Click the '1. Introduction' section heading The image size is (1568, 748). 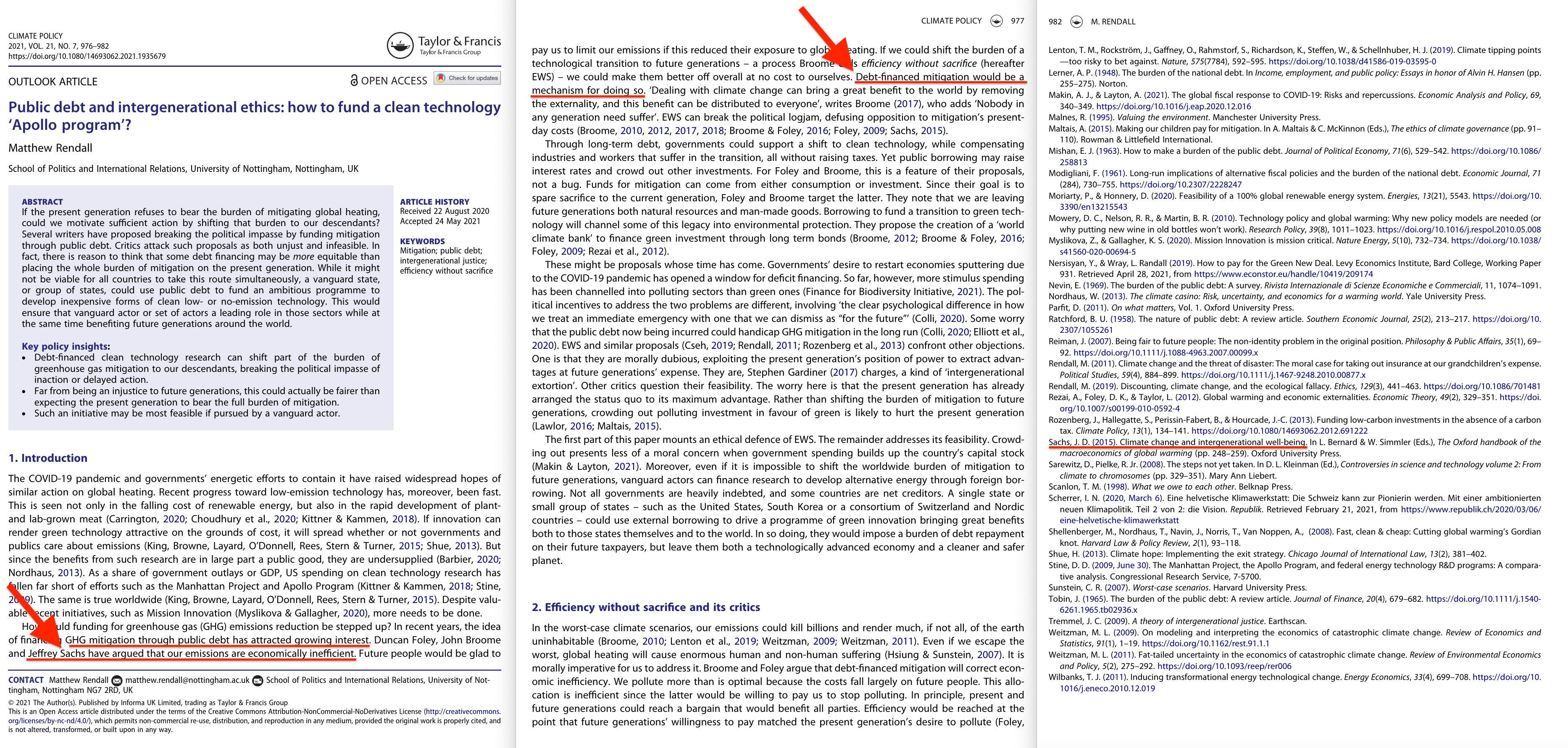click(48, 458)
